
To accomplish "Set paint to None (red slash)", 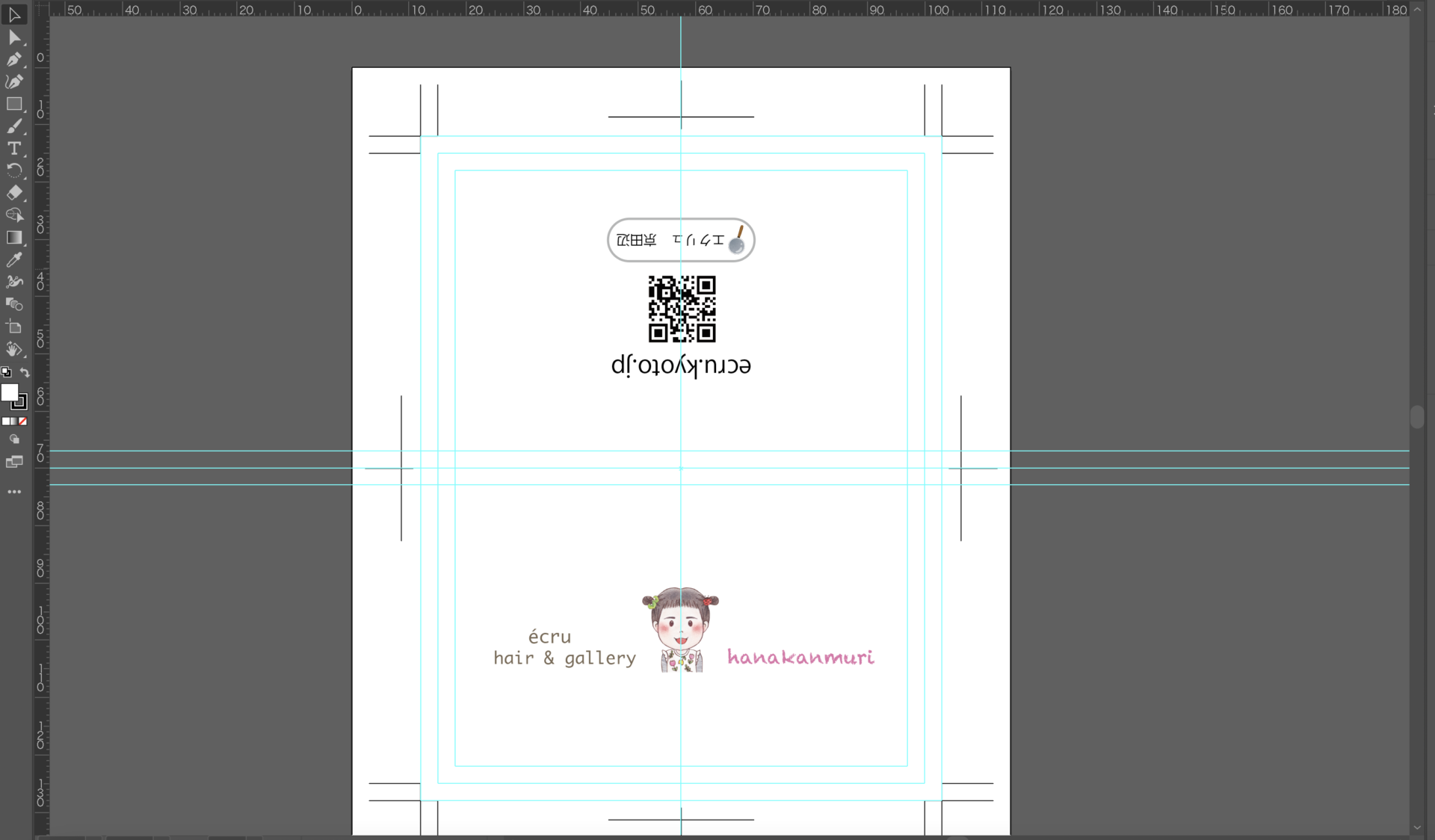I will [22, 421].
